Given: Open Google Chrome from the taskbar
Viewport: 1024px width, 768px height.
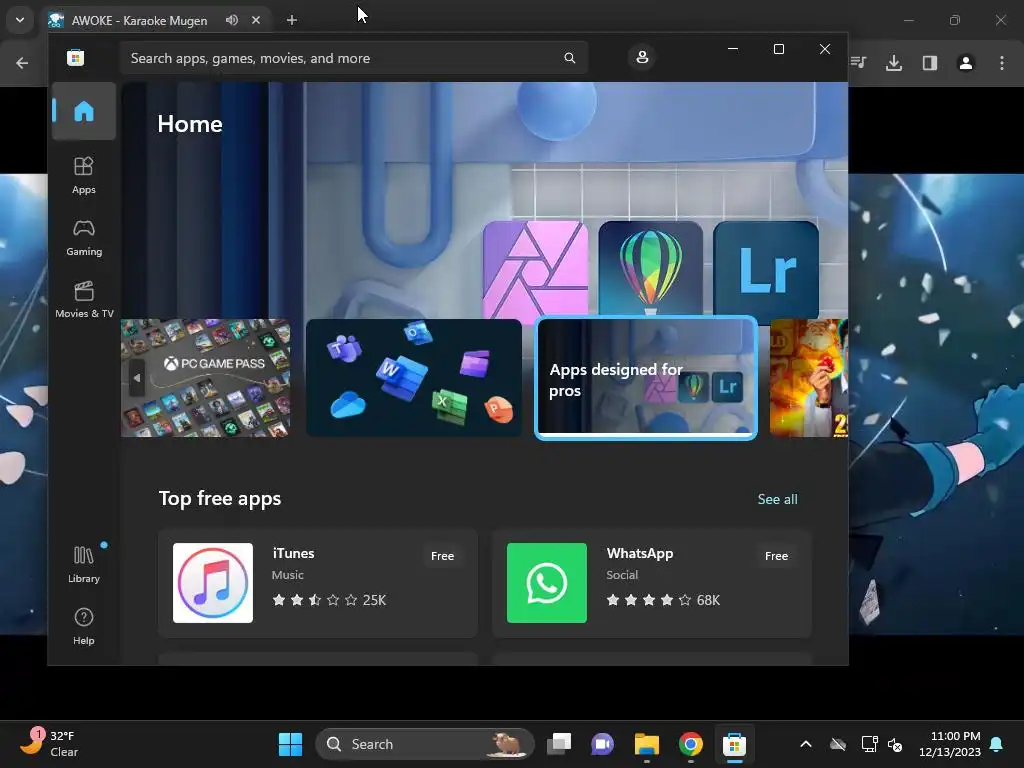Looking at the screenshot, I should click(690, 744).
